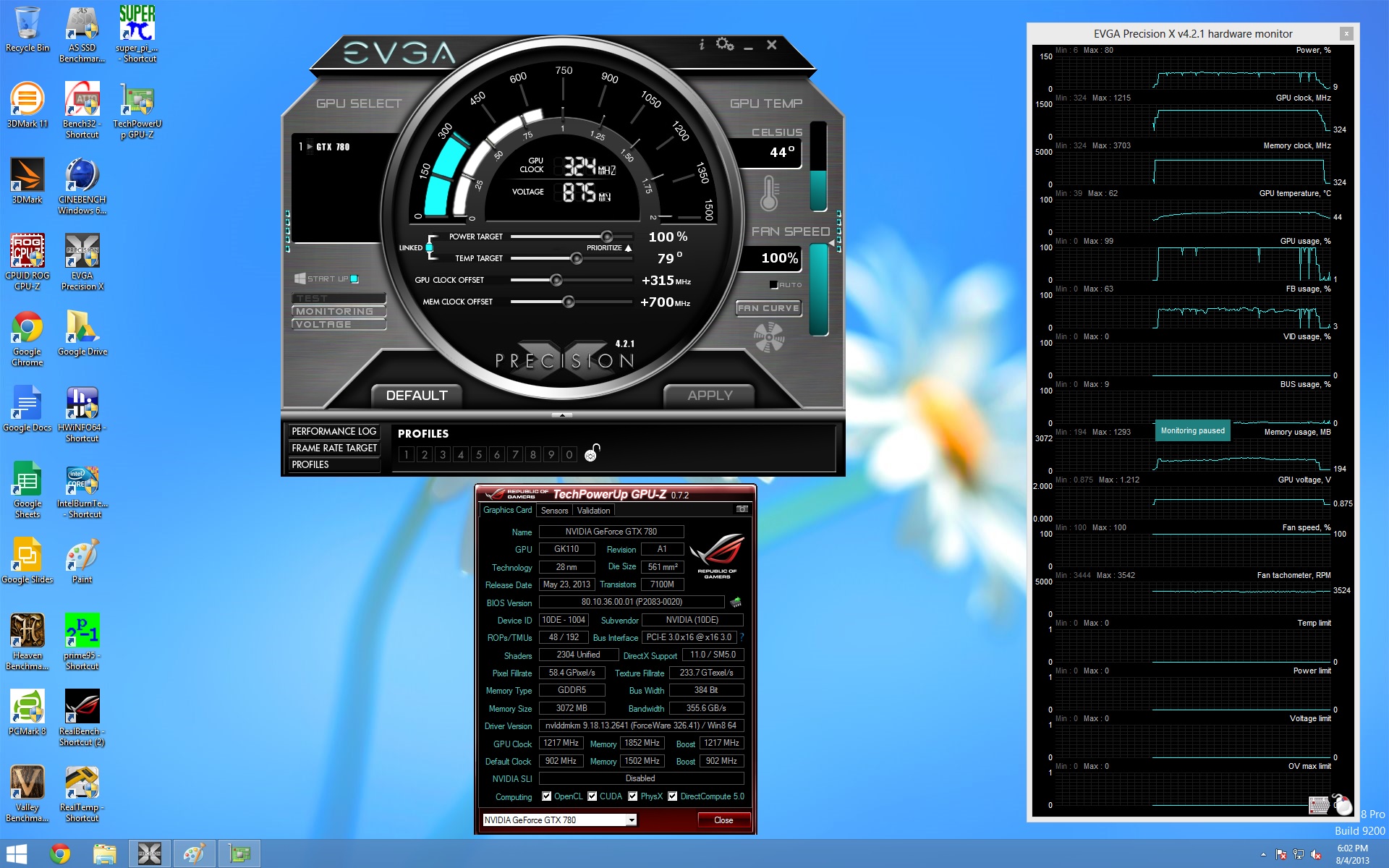Viewport: 1389px width, 868px height.
Task: Toggle the Linked power/temp target option
Action: tap(430, 247)
